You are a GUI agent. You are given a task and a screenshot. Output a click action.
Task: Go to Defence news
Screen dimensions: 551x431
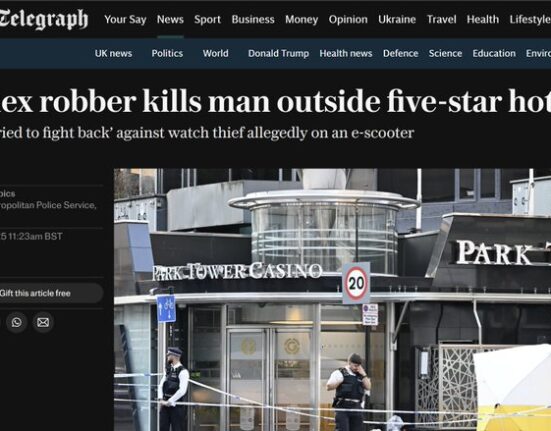point(401,53)
